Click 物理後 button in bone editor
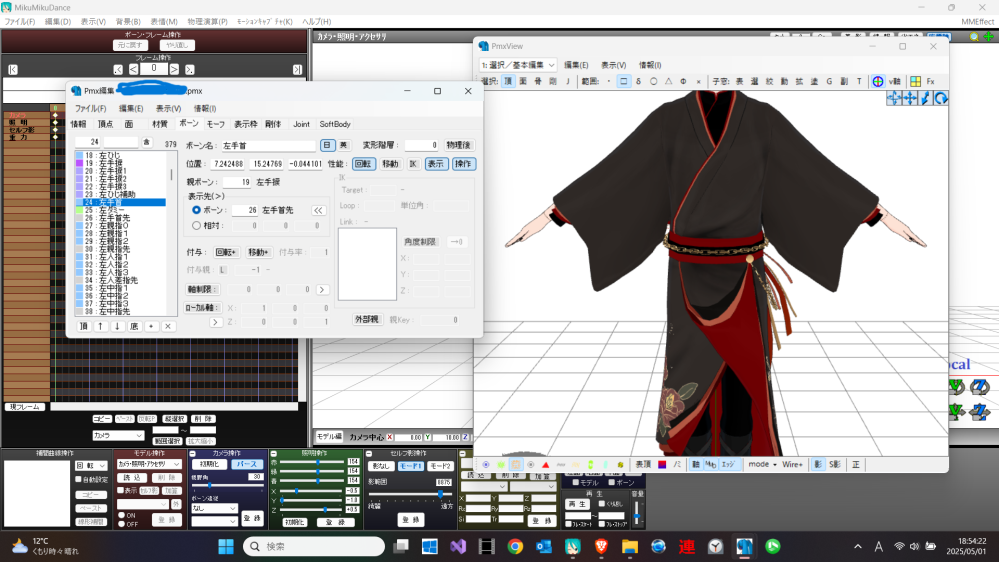The width and height of the screenshot is (999, 562). point(458,145)
